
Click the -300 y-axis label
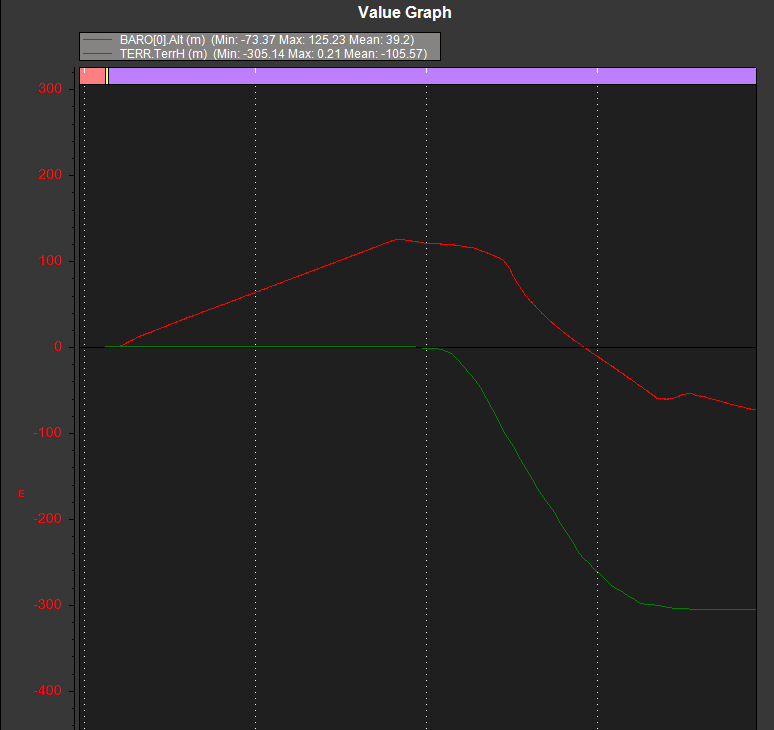pyautogui.click(x=47, y=604)
